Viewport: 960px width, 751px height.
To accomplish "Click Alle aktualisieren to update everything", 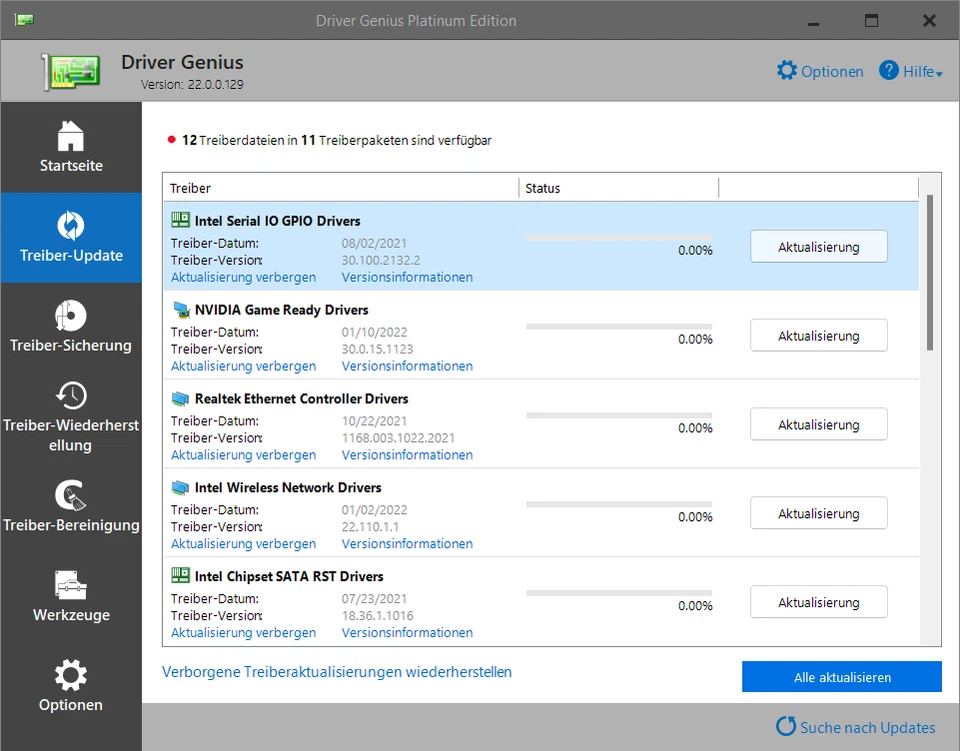I will [841, 677].
